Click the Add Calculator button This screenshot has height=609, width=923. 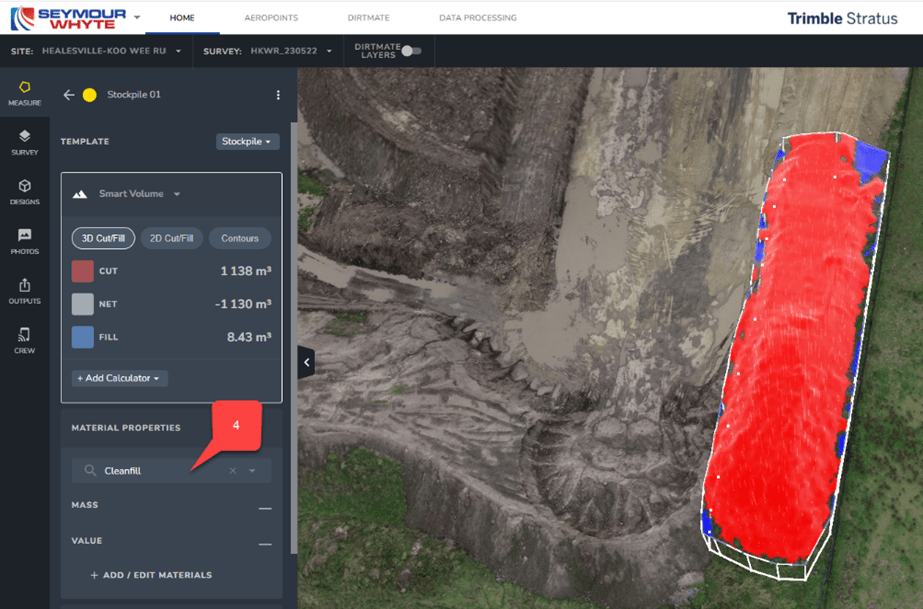tap(120, 378)
